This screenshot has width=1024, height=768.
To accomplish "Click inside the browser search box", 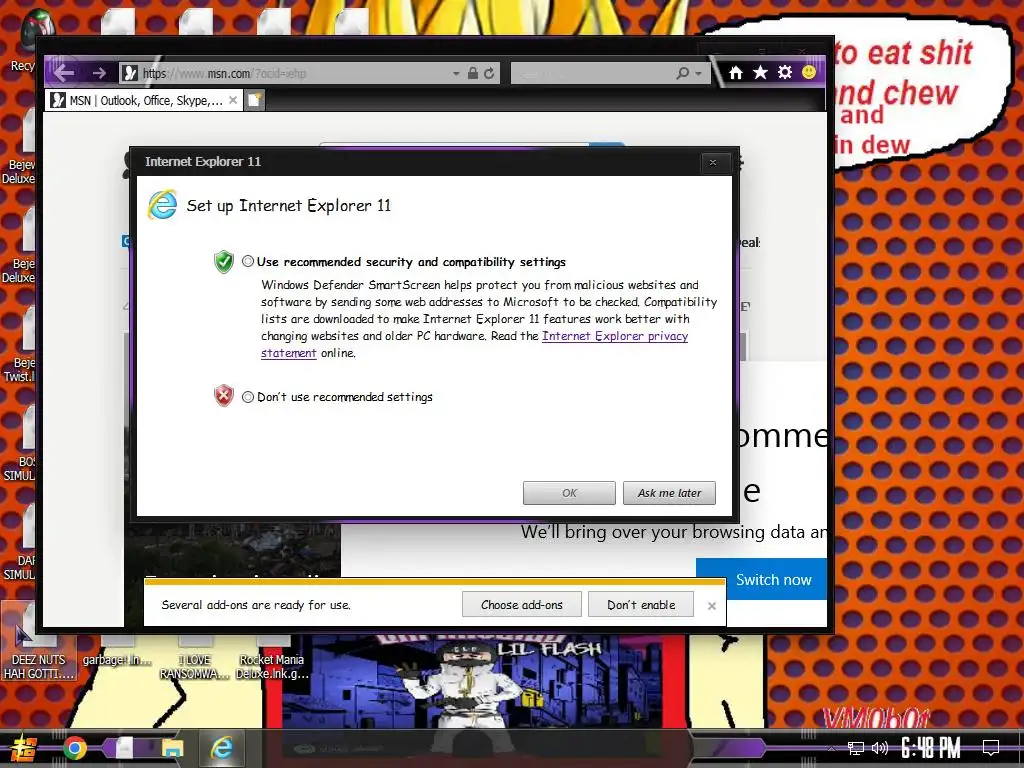I will 593,73.
